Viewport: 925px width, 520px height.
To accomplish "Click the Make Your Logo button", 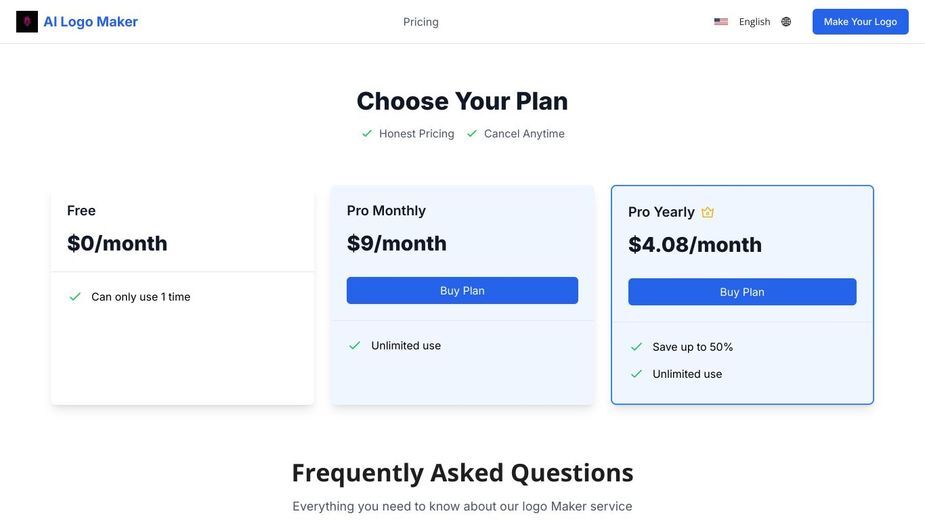I will coord(860,22).
